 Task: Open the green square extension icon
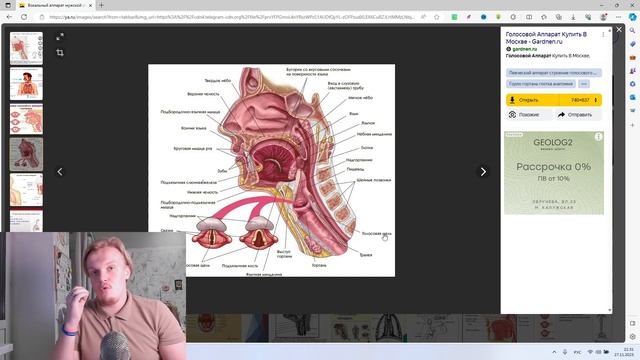[454, 17]
